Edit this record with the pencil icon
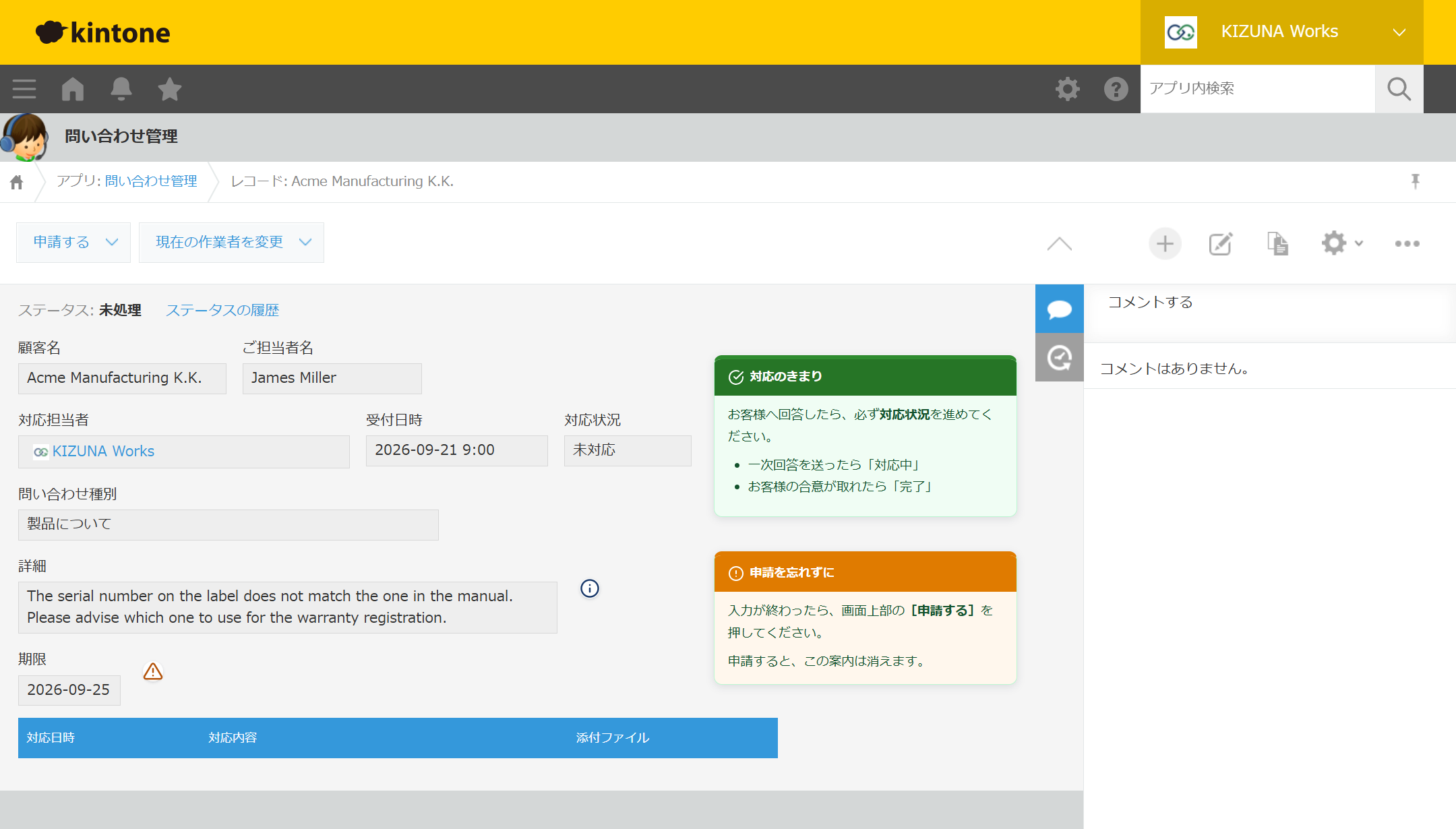1456x829 pixels. click(x=1221, y=243)
